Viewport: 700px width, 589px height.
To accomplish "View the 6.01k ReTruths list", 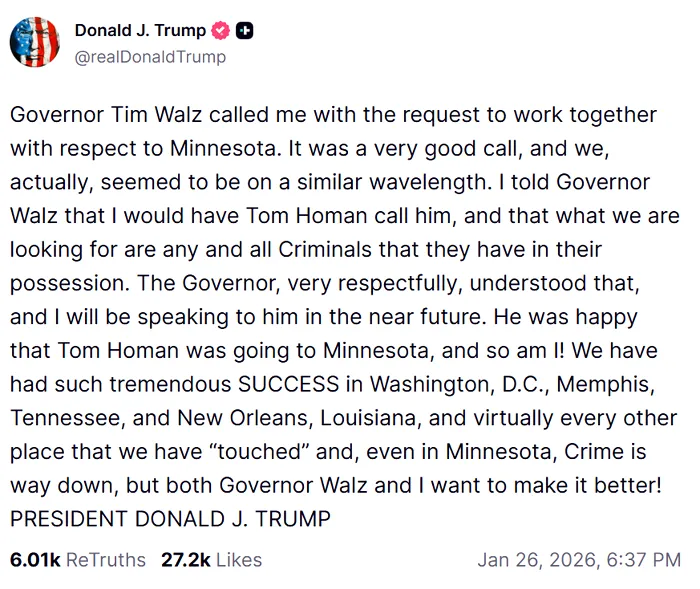I will point(77,559).
